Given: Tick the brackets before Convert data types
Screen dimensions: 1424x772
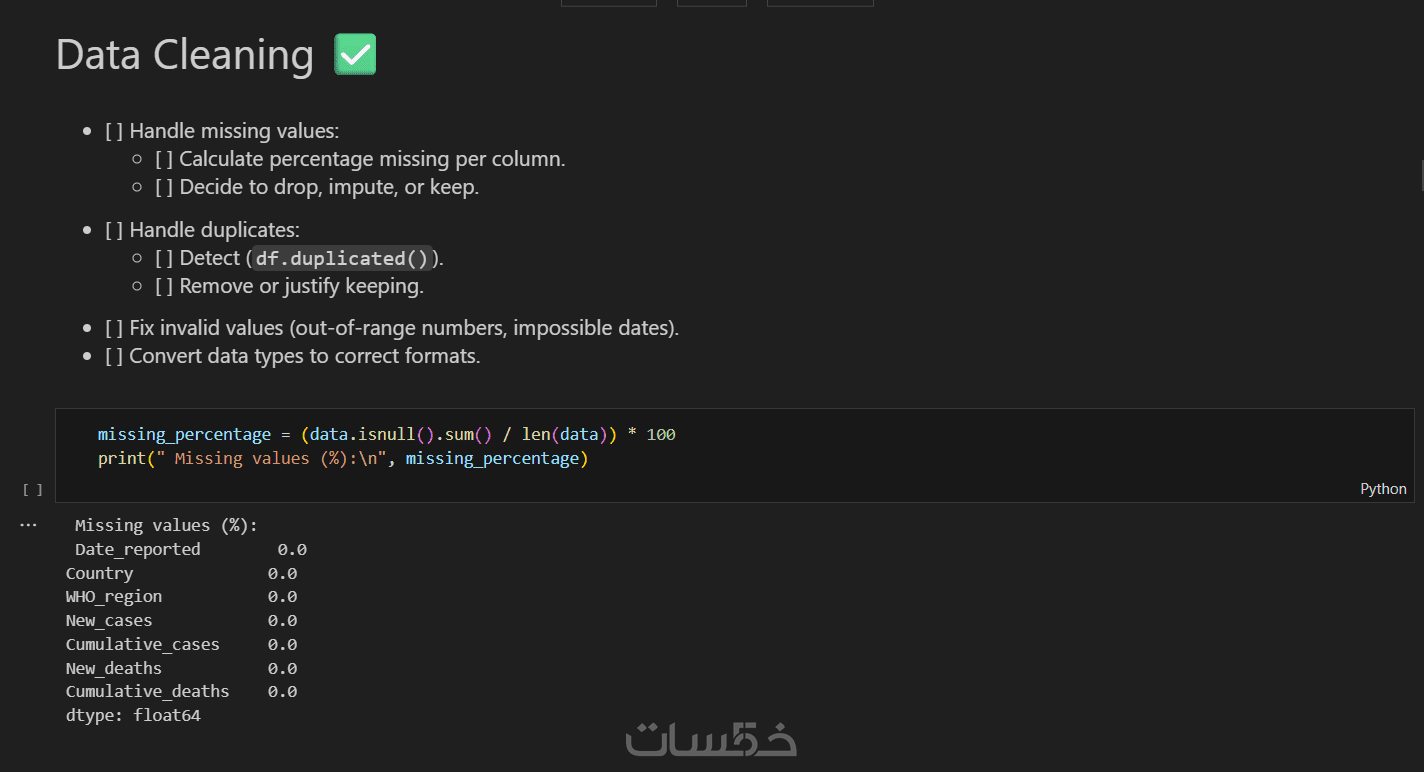Looking at the screenshot, I should [114, 356].
